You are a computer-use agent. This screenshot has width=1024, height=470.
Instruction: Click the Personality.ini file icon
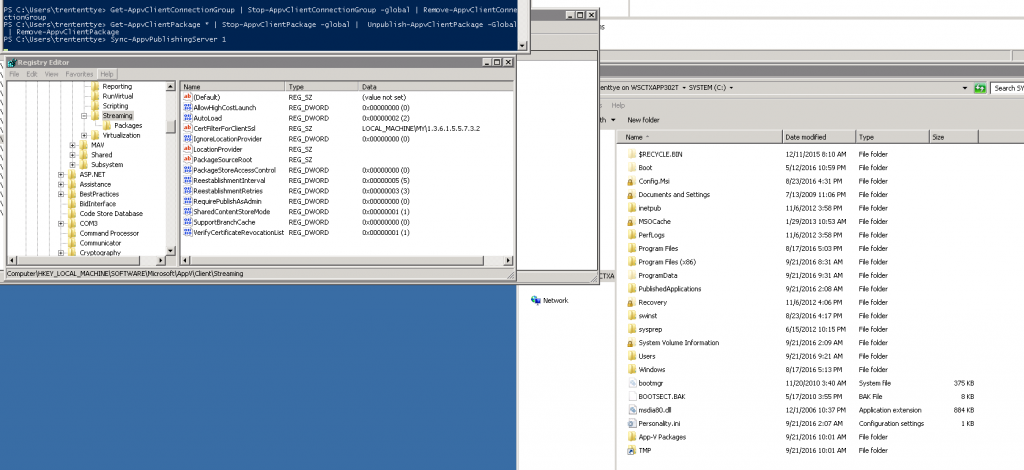coord(630,423)
